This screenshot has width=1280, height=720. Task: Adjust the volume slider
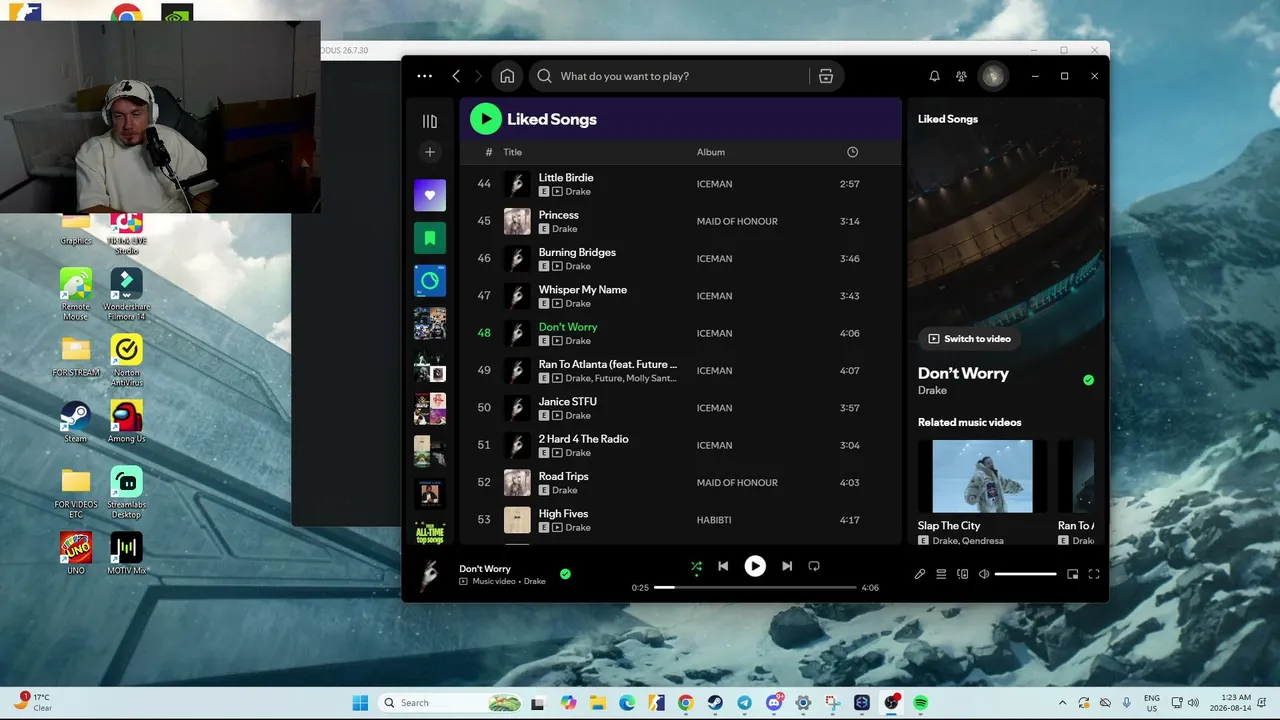(x=1026, y=574)
